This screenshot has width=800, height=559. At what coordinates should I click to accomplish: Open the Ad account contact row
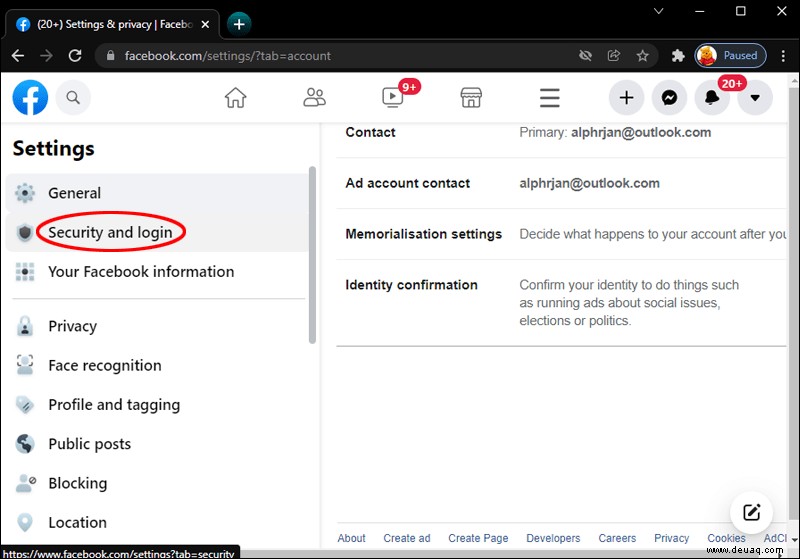click(x=561, y=183)
